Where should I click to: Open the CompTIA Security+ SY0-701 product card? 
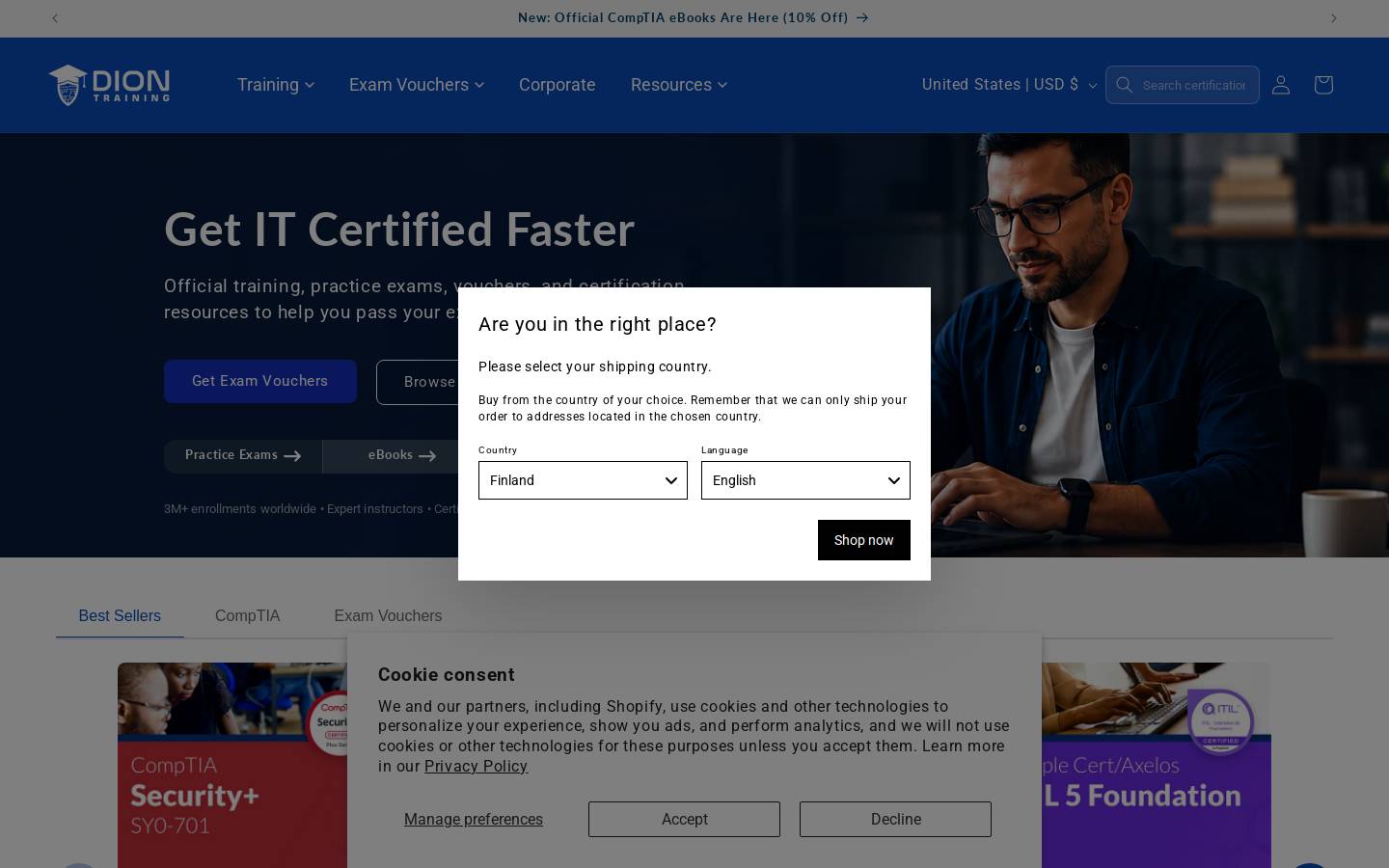click(232, 765)
